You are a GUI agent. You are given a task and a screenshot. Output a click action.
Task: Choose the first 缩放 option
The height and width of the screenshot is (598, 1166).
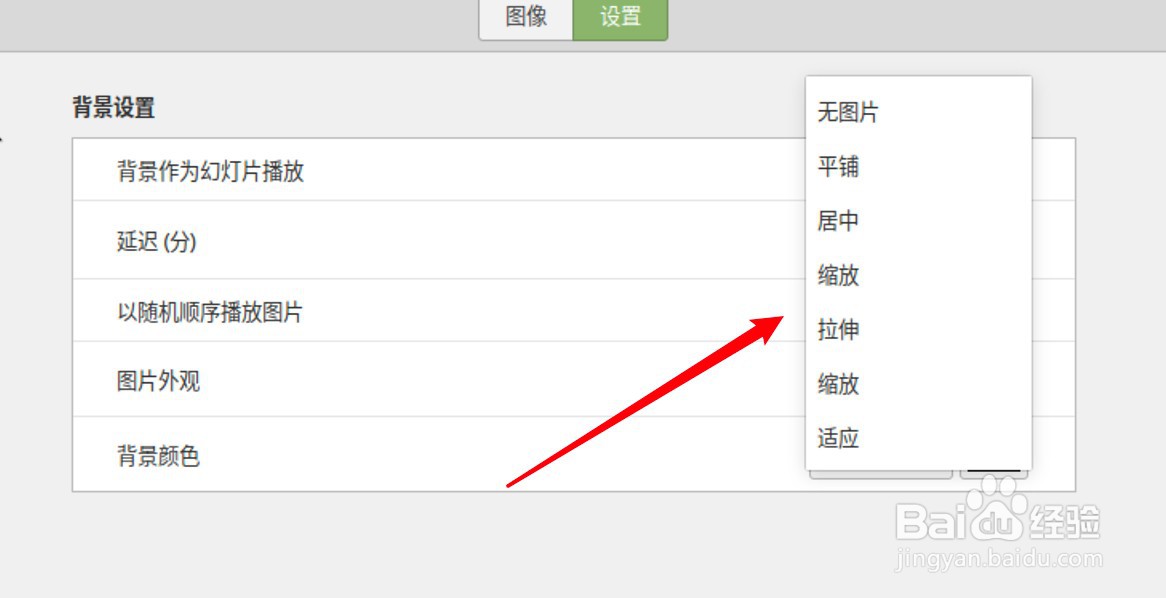tap(838, 276)
